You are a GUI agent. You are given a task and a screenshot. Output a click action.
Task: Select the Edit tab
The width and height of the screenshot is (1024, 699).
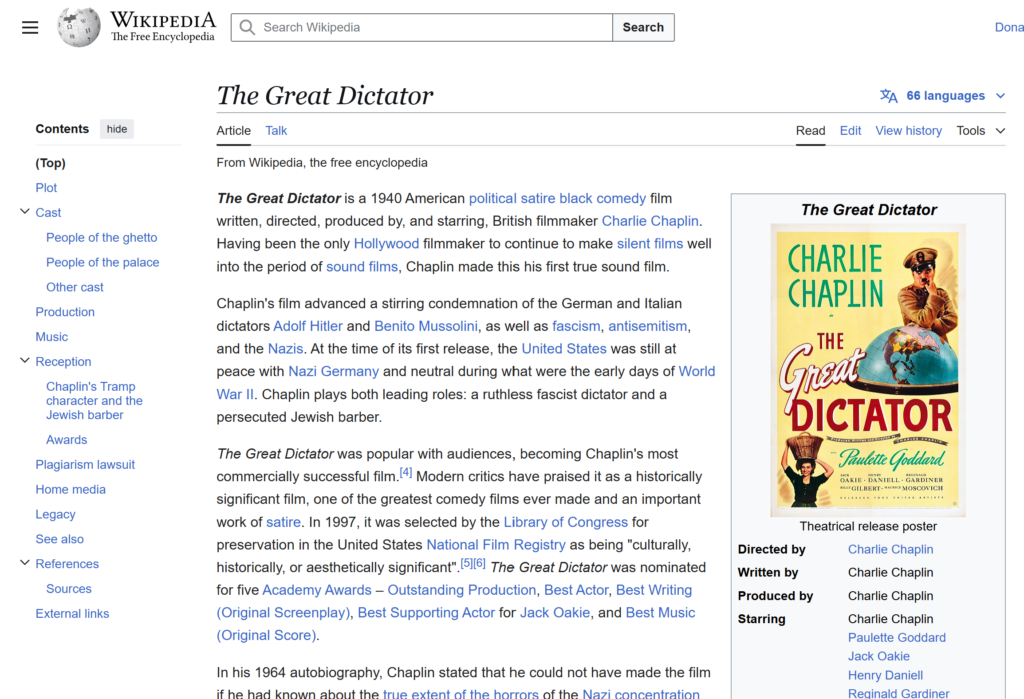pos(850,131)
